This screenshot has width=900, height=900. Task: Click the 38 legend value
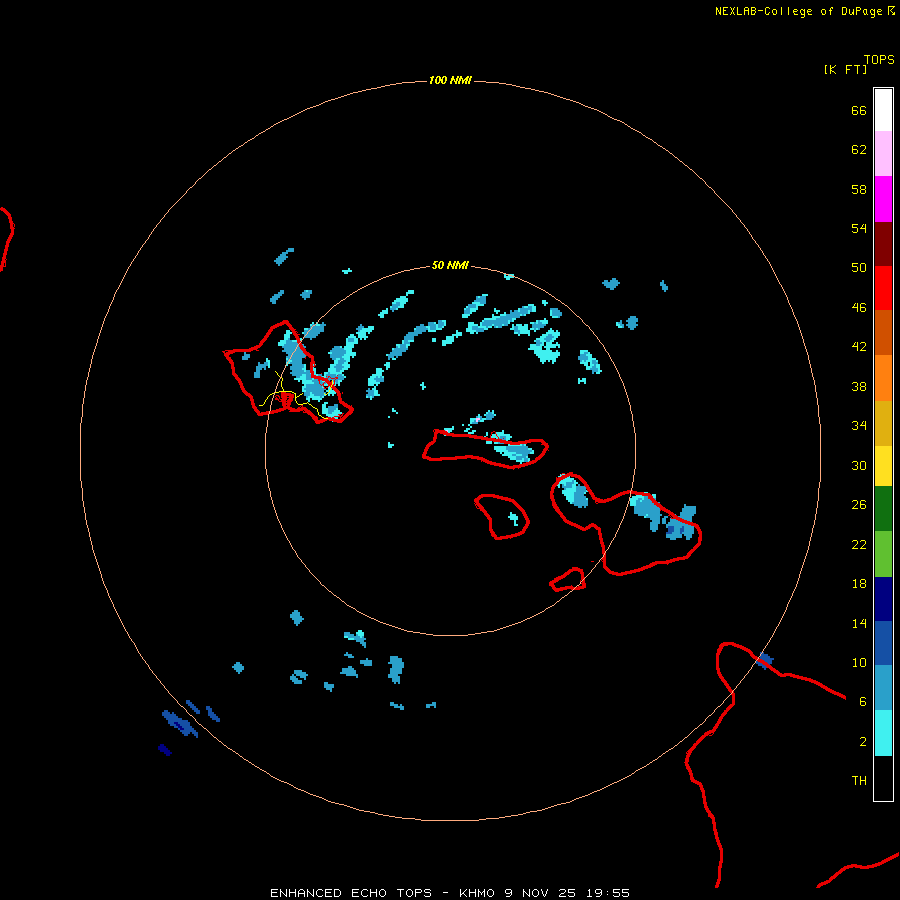pos(859,387)
